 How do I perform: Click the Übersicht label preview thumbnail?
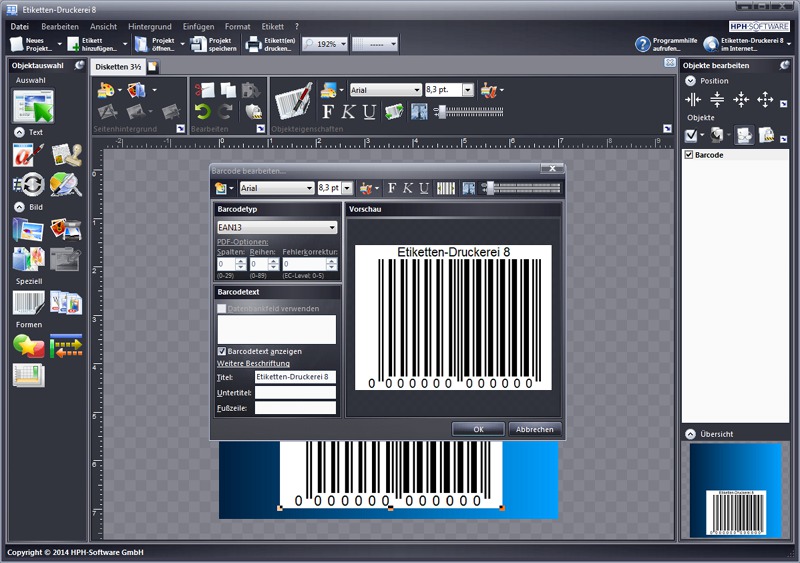[x=735, y=490]
